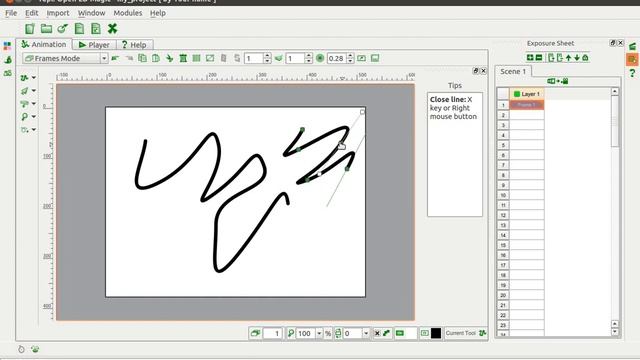Select the fill bucket tool
The image size is (640, 360).
pos(24,104)
